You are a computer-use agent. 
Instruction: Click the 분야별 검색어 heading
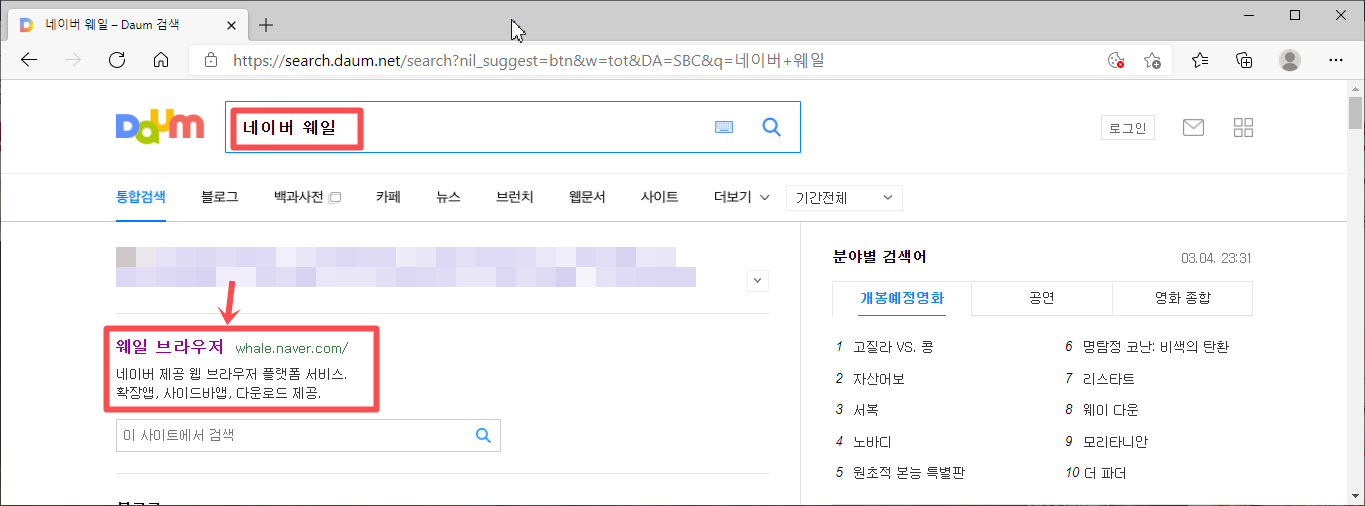[879, 257]
